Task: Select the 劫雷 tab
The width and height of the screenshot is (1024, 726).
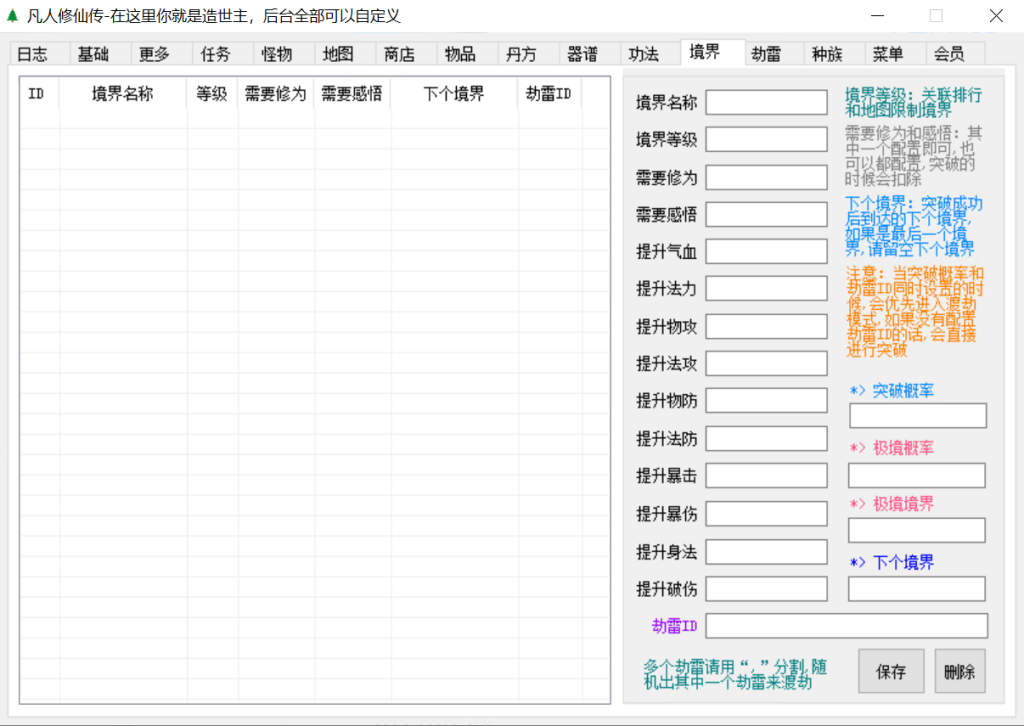Action: pyautogui.click(x=766, y=54)
